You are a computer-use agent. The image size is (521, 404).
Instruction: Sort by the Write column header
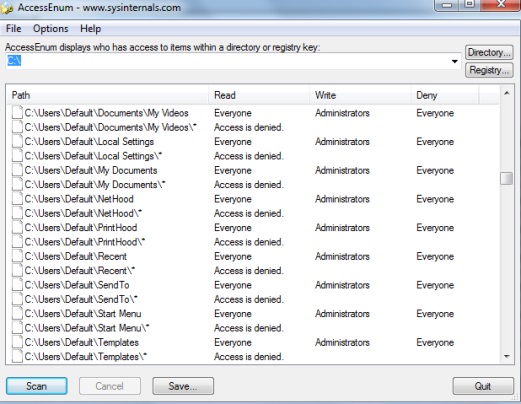pyautogui.click(x=360, y=95)
